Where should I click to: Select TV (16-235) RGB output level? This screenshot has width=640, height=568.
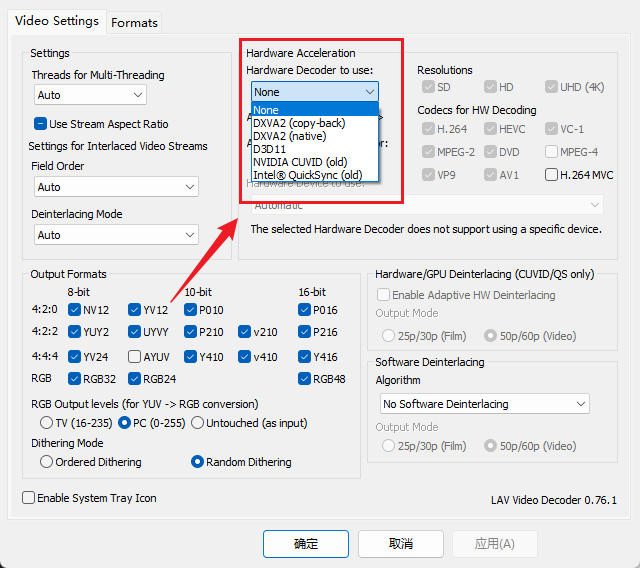coord(47,422)
